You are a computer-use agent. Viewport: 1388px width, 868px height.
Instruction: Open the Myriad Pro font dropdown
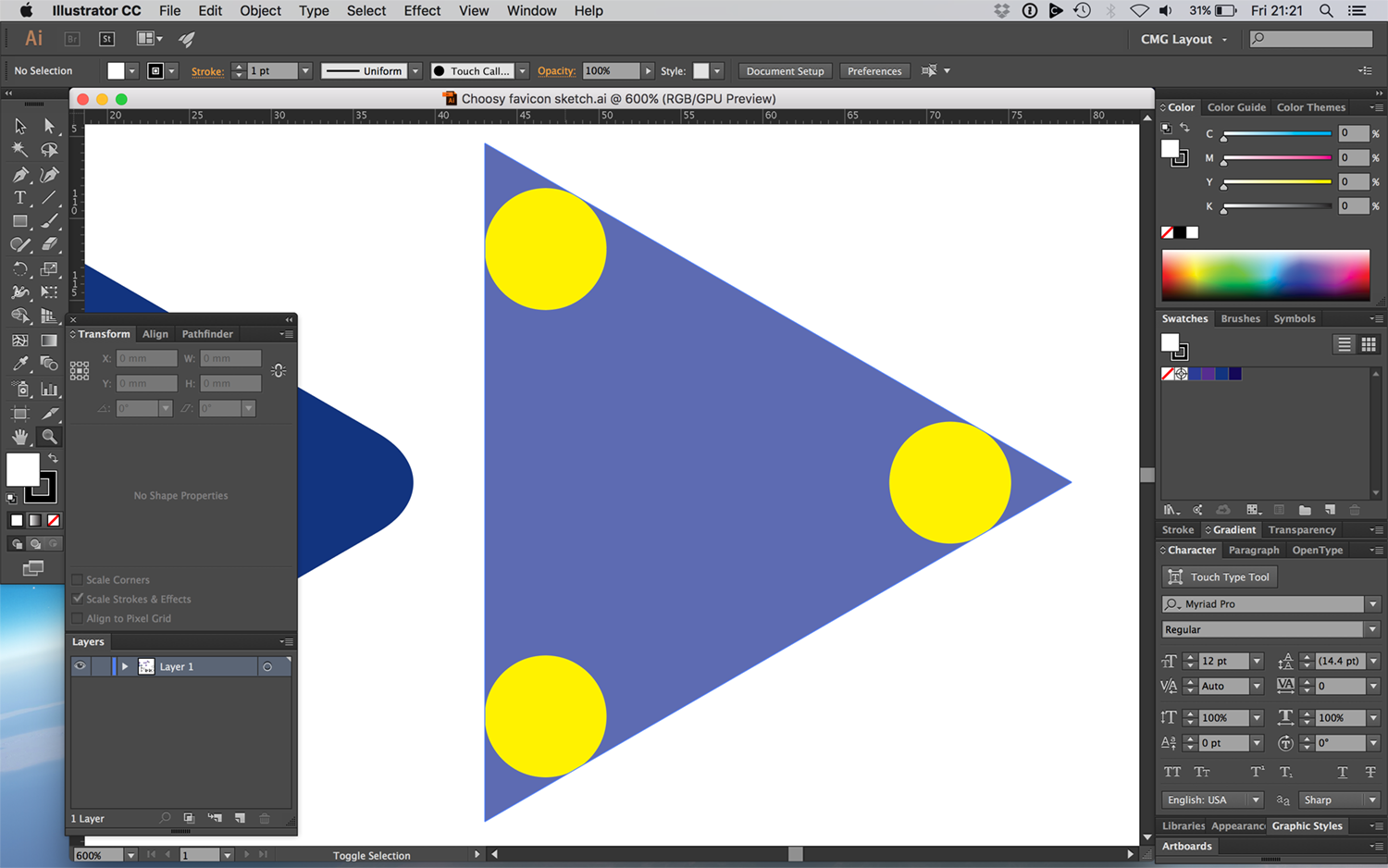1373,604
